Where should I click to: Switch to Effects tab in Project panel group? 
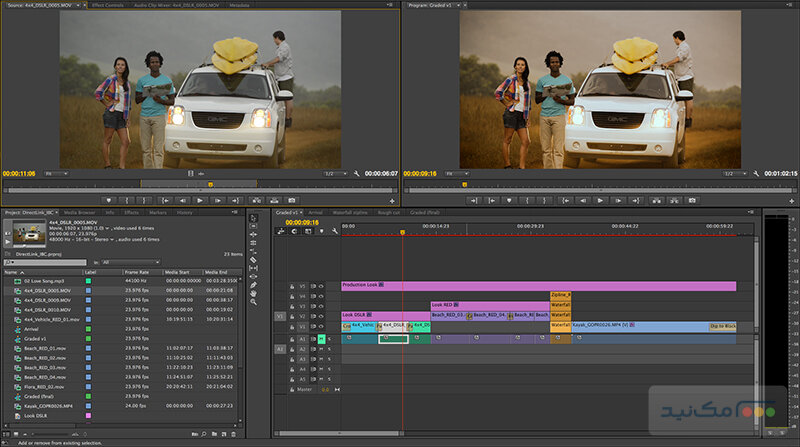132,212
